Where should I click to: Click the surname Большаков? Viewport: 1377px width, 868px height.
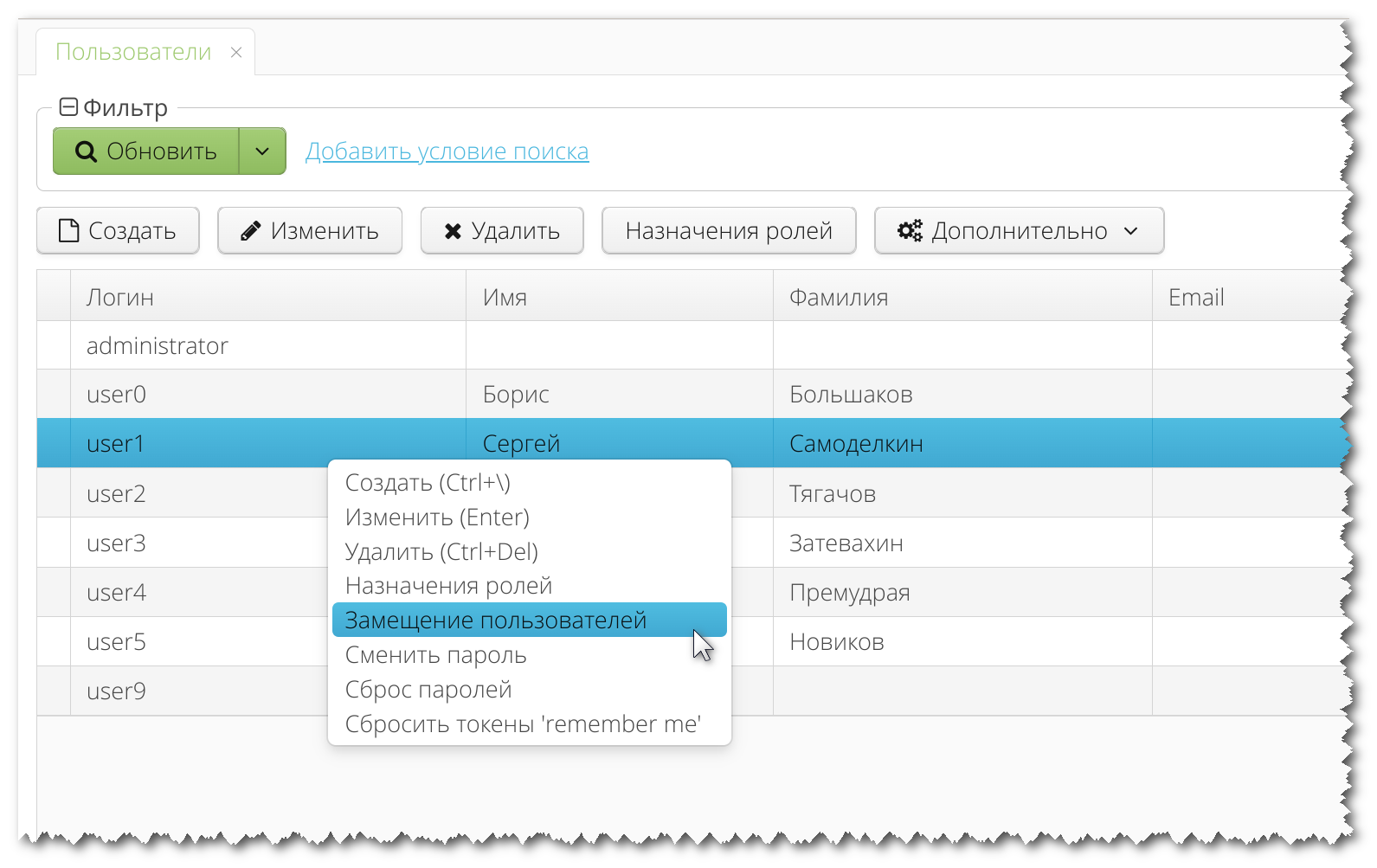click(x=851, y=395)
